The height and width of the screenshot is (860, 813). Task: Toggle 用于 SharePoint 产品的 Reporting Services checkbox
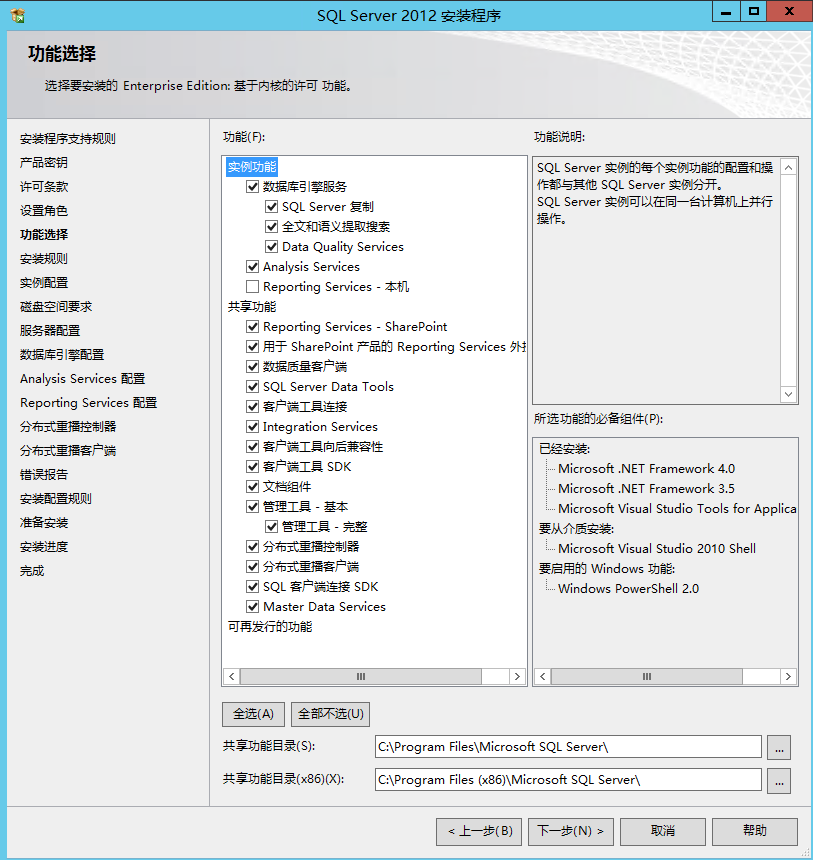tap(252, 347)
